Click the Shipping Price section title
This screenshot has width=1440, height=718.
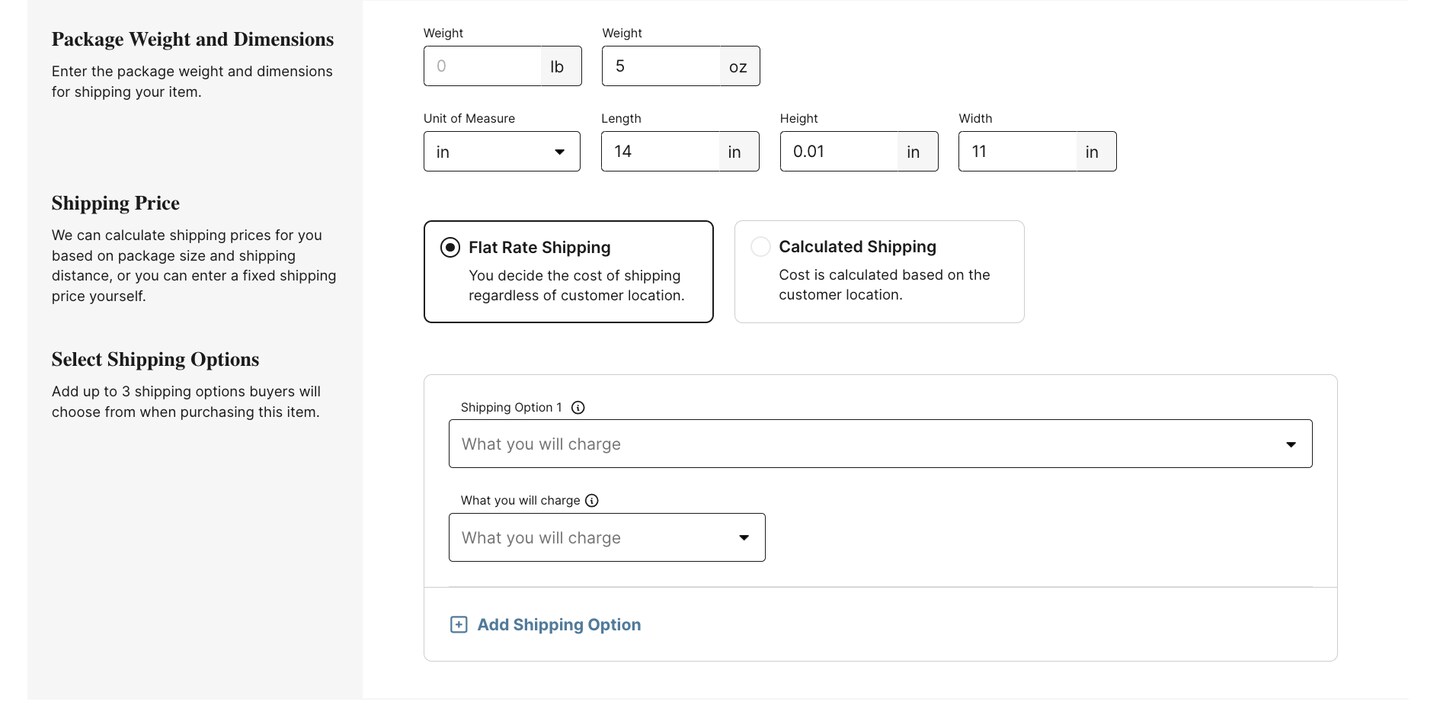(115, 203)
